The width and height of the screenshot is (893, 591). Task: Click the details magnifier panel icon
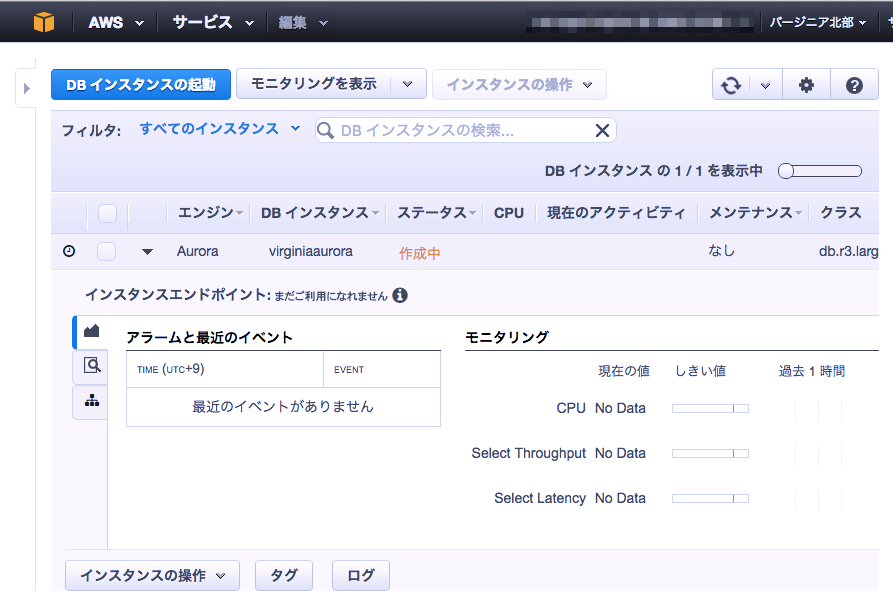[90, 366]
